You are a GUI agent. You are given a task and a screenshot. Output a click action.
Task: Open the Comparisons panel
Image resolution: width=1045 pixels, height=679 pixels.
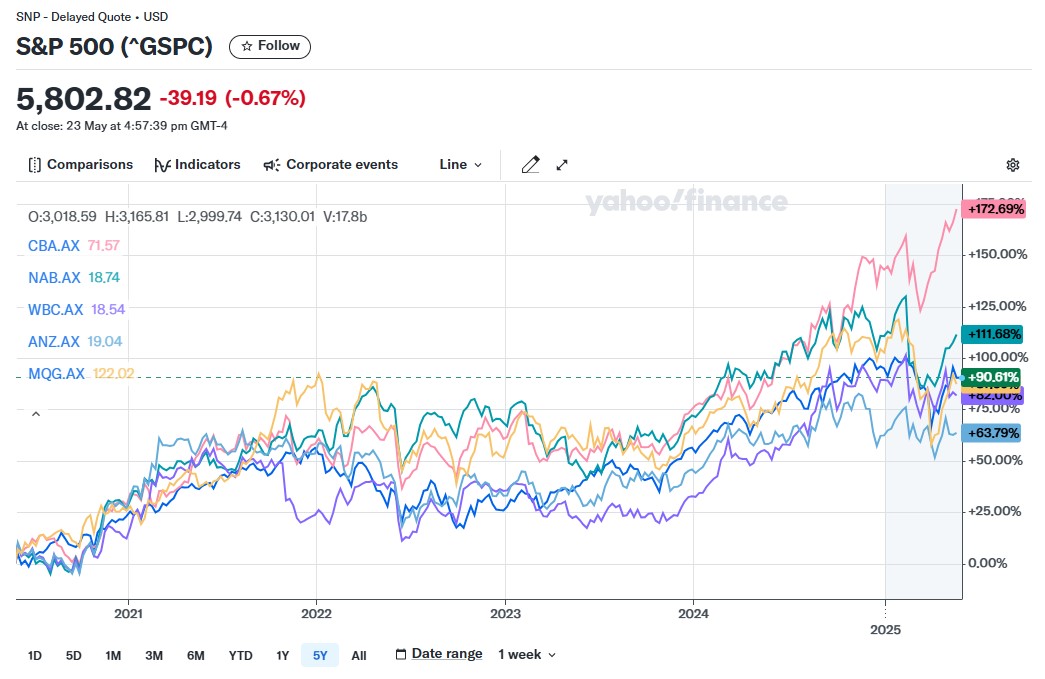[80, 165]
